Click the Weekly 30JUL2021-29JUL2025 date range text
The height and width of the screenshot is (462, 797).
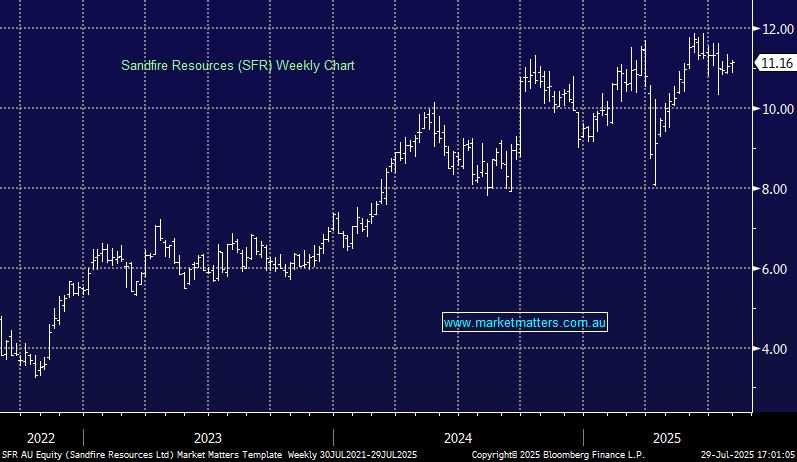pos(352,455)
